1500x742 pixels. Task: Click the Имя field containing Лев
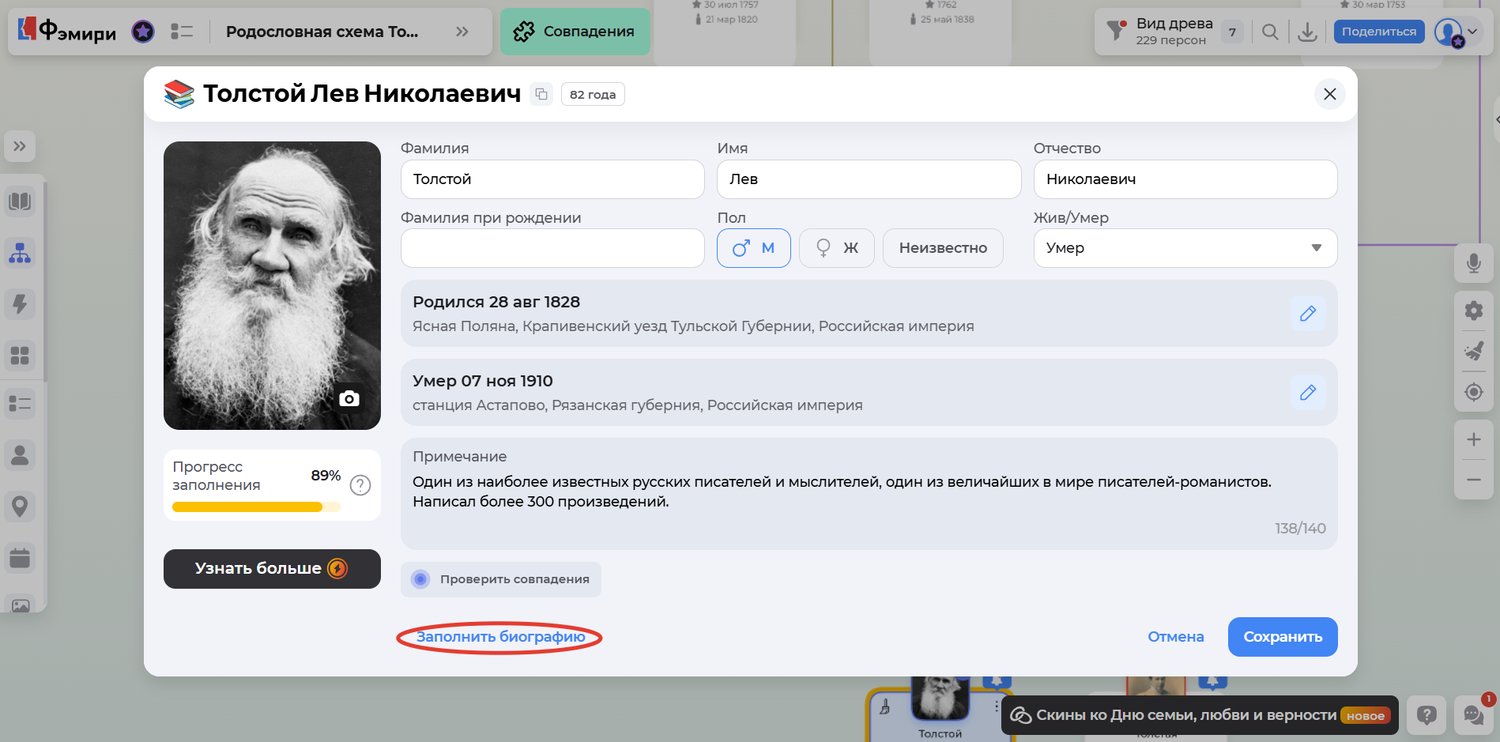click(869, 179)
